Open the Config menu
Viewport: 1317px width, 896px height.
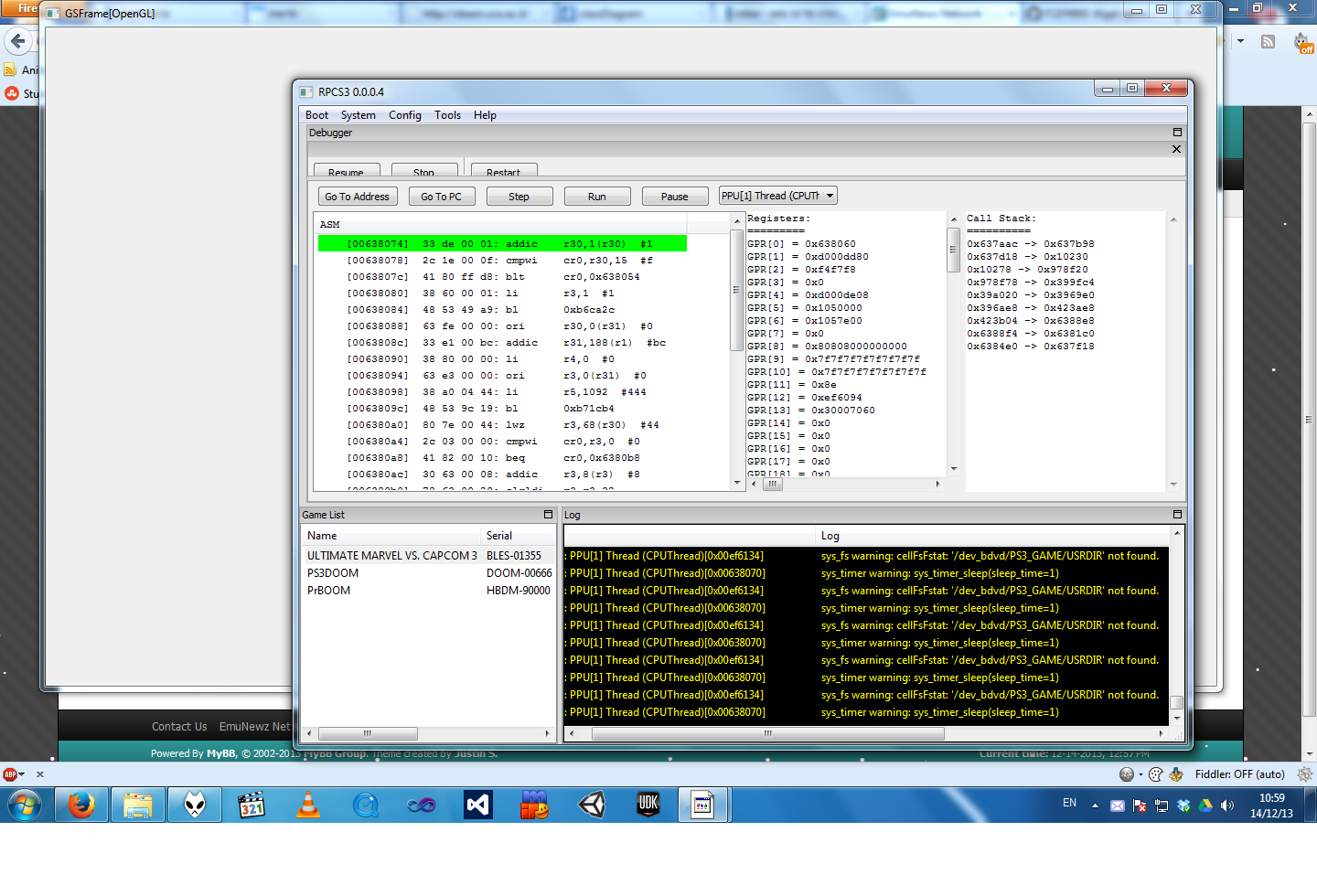[x=404, y=115]
